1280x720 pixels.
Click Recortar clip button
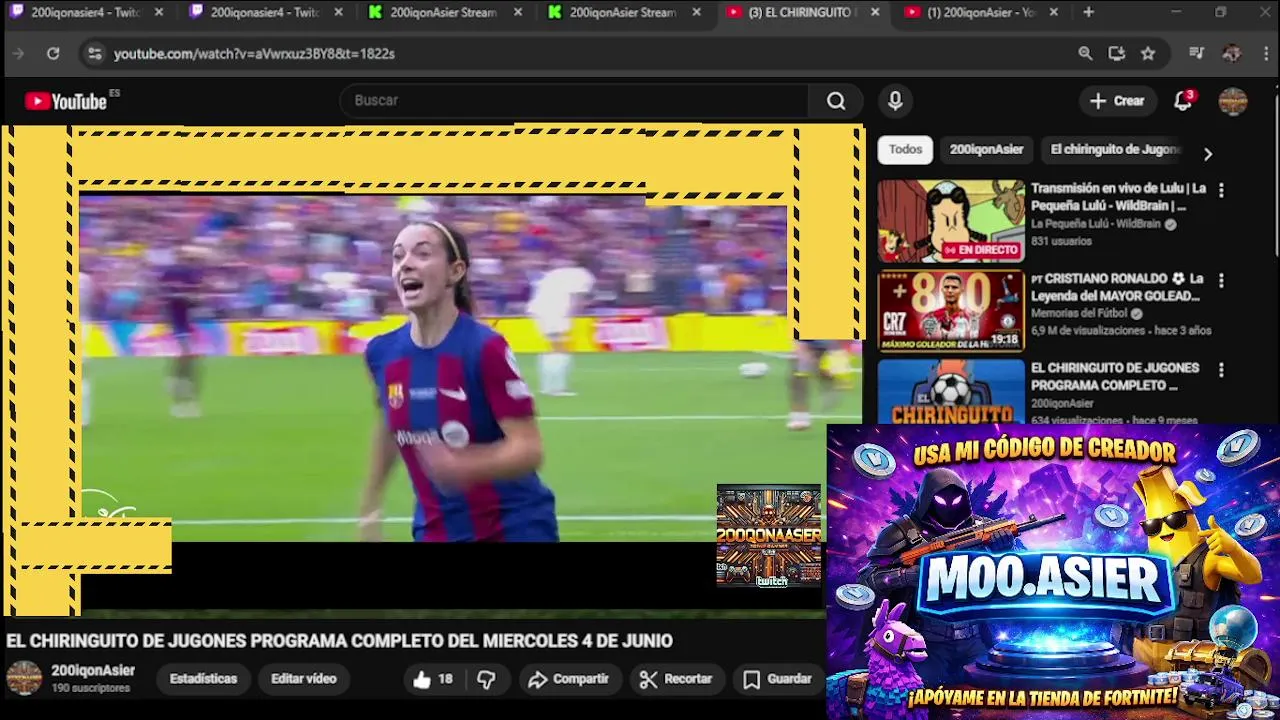676,680
